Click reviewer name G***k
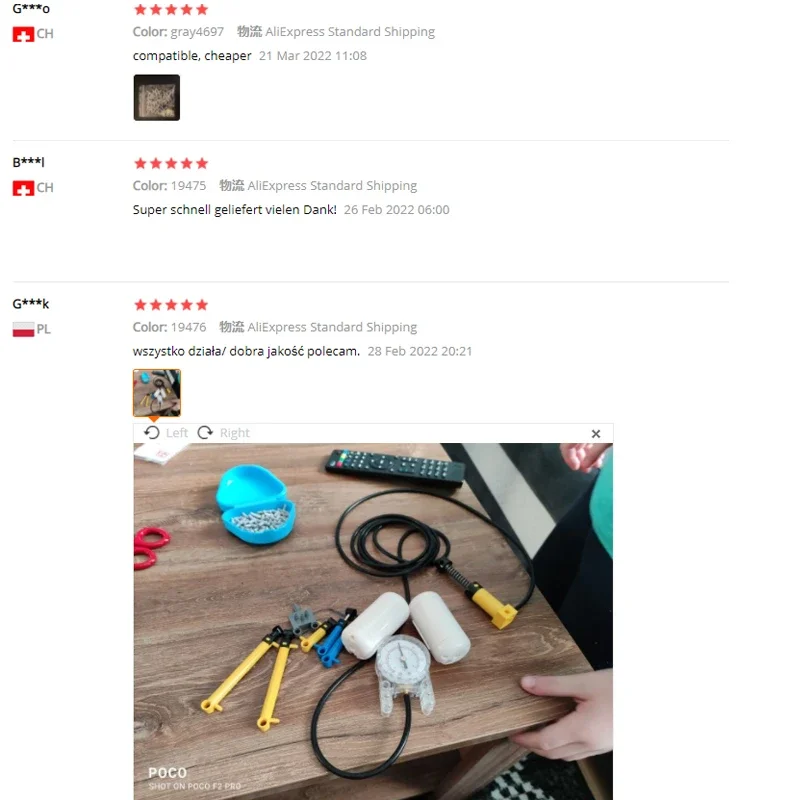 31,304
